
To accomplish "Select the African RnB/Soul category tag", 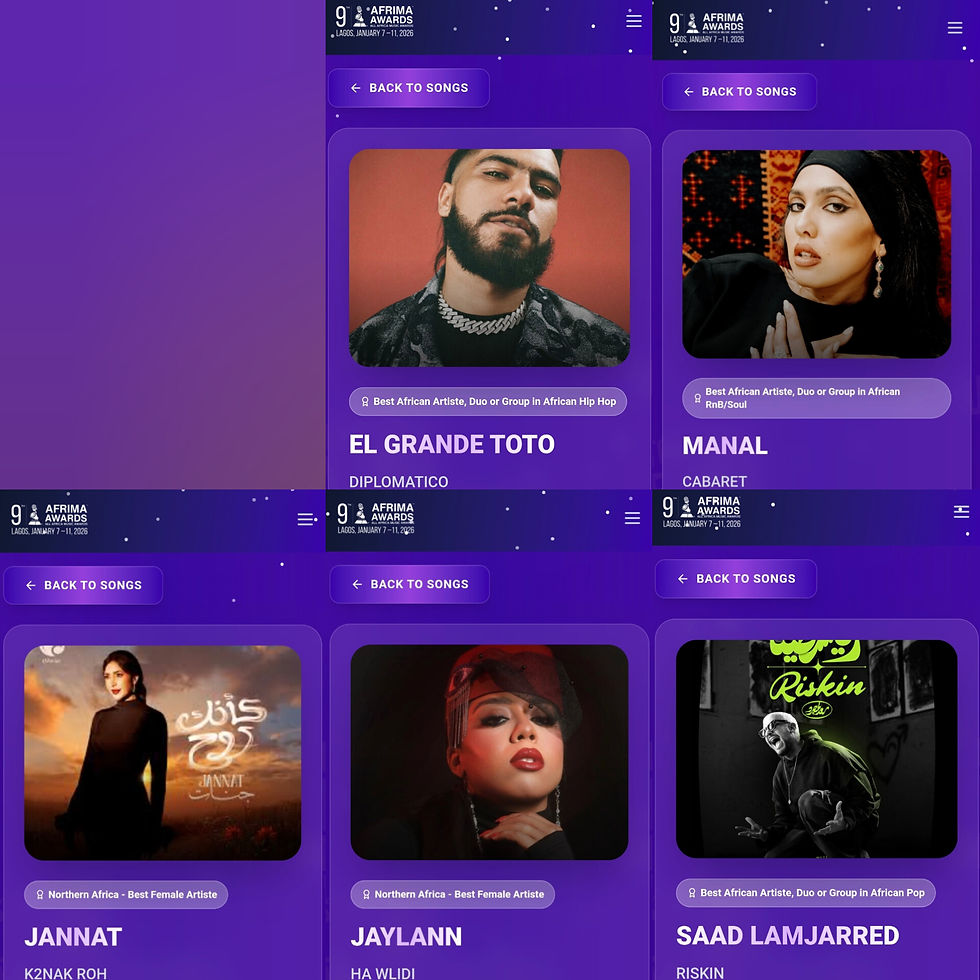I will point(816,398).
